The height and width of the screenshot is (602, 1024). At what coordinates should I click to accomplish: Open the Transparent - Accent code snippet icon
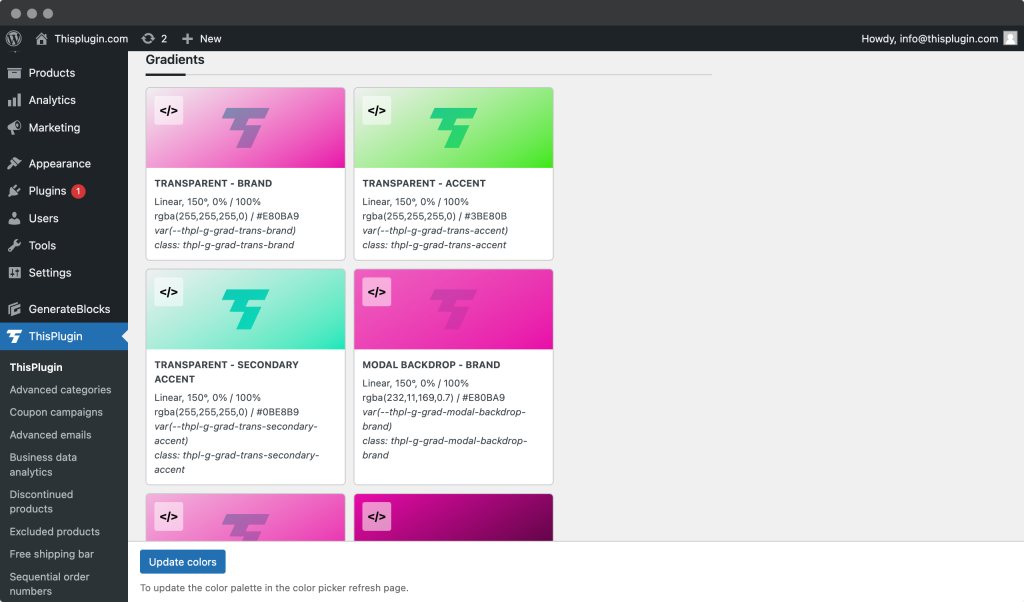pyautogui.click(x=377, y=110)
